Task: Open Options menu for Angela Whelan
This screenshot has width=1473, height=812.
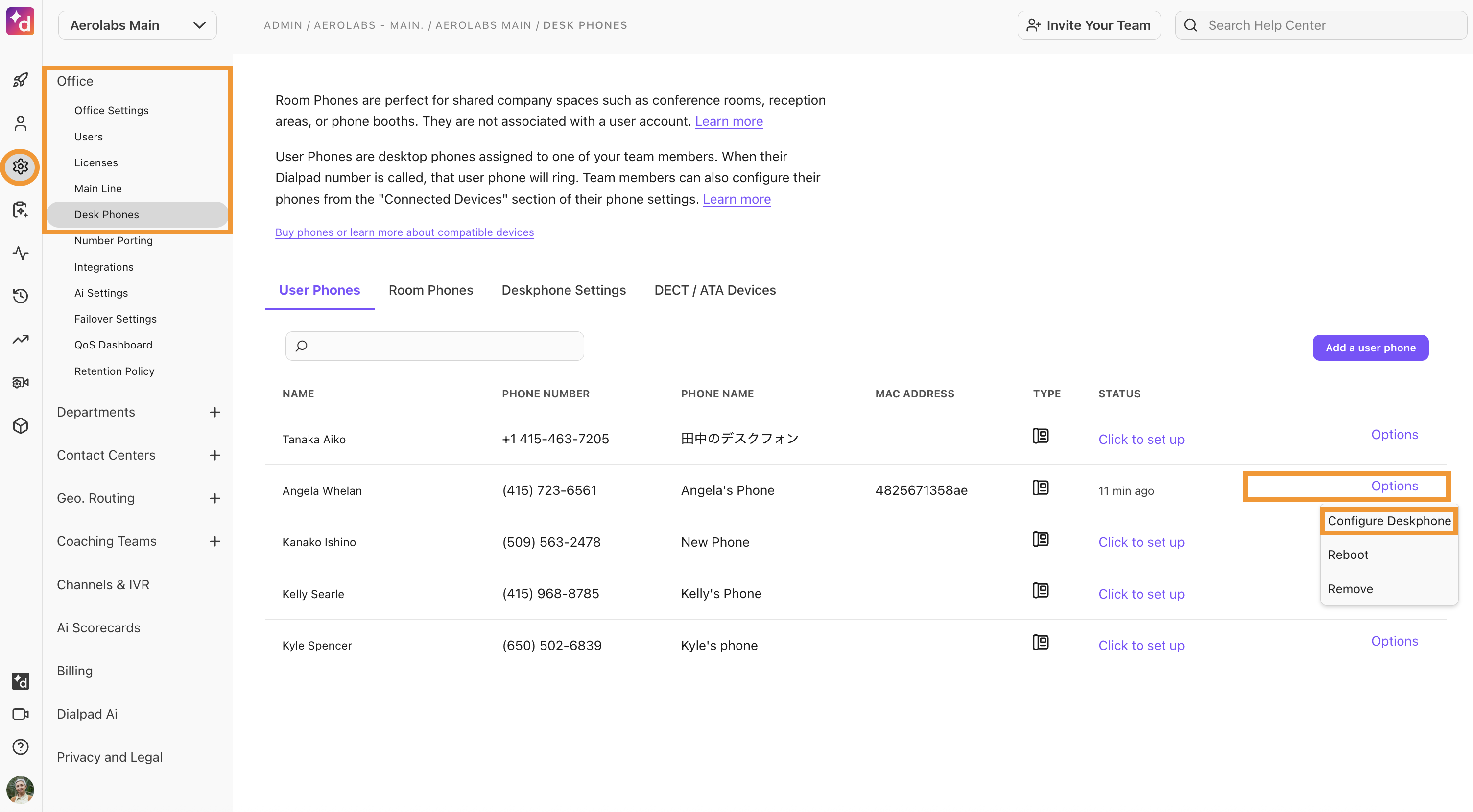Action: [1395, 486]
